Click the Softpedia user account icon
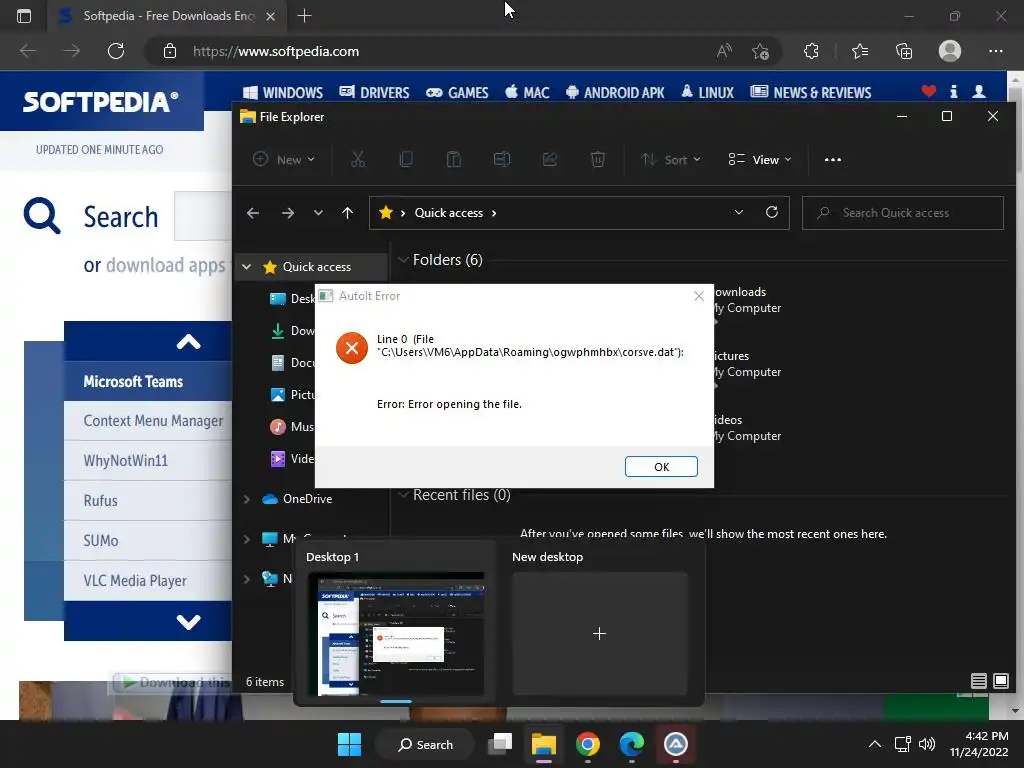1024x768 pixels. pos(978,91)
